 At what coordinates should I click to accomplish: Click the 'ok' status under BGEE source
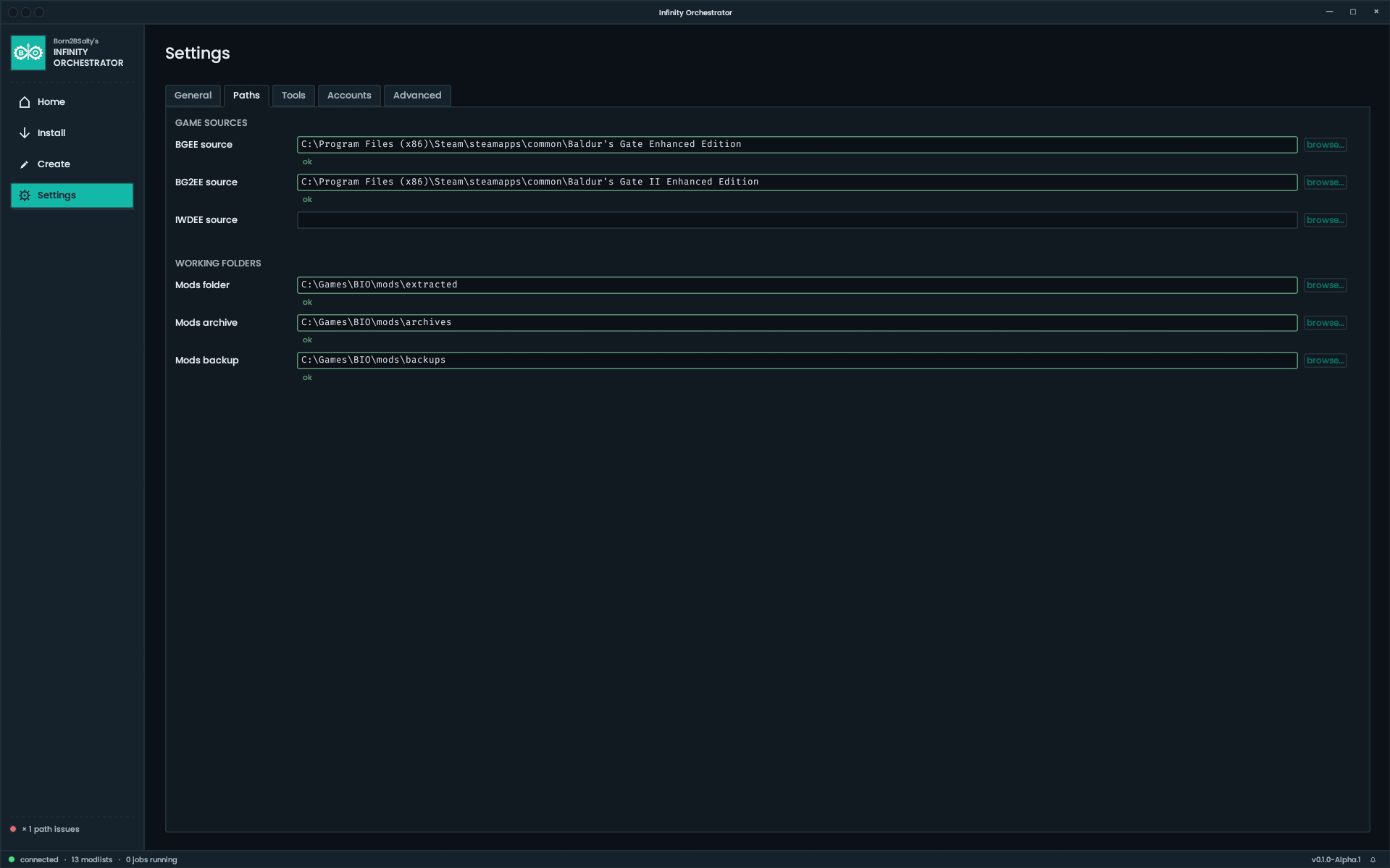(x=307, y=162)
